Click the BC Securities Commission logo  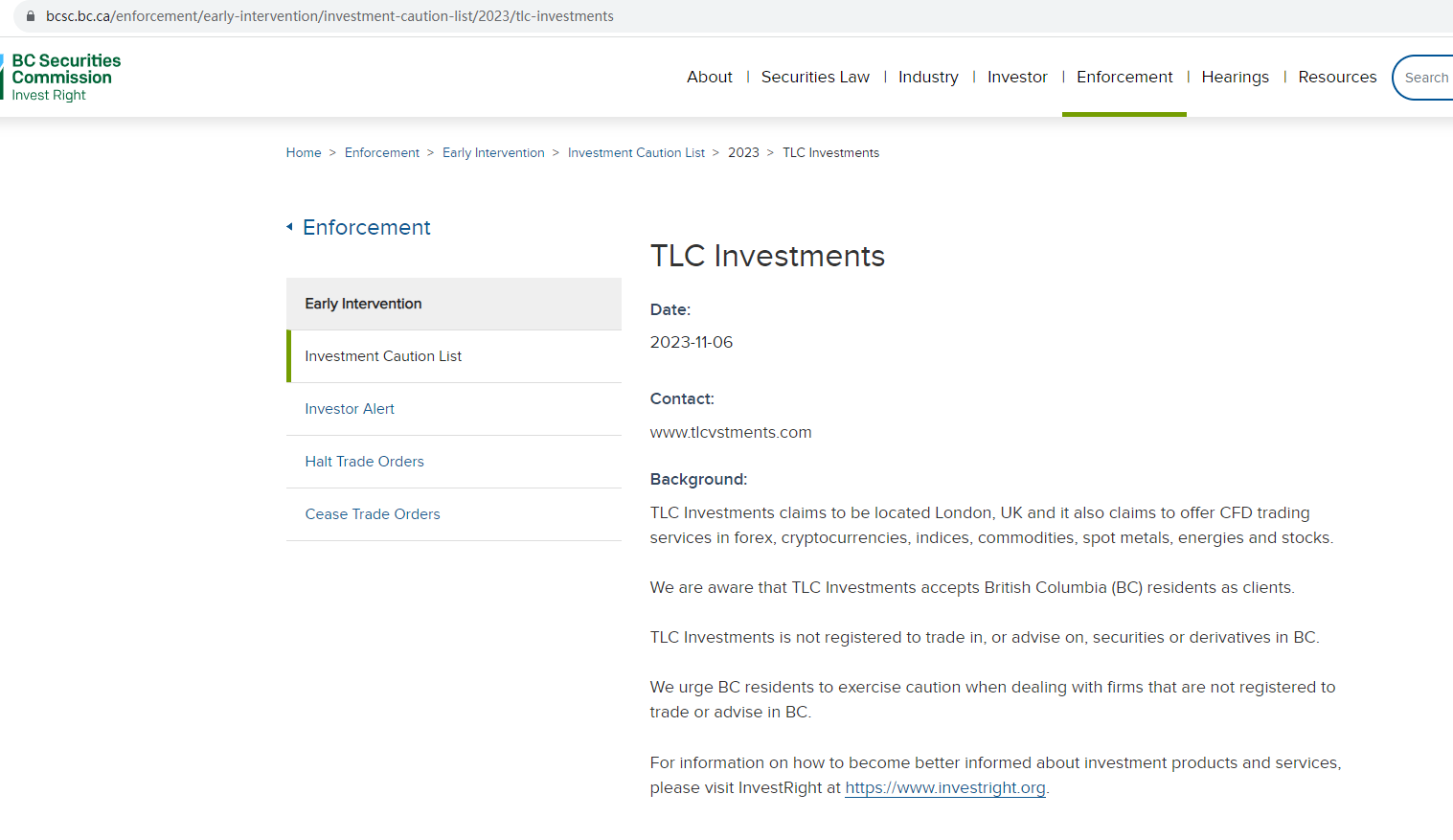[x=62, y=77]
